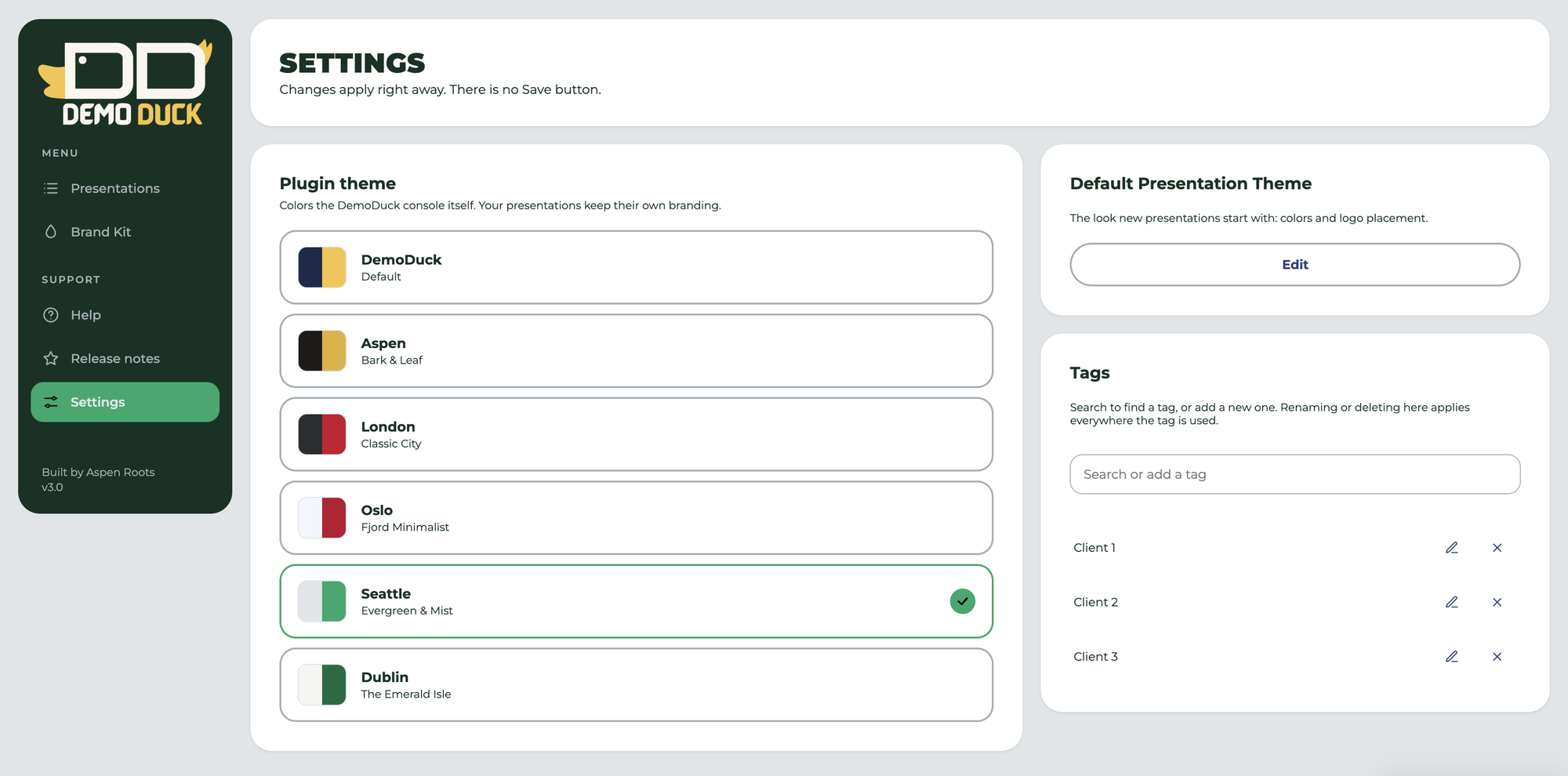1568x776 pixels.
Task: Click the Client 2 tag name
Action: (x=1096, y=602)
